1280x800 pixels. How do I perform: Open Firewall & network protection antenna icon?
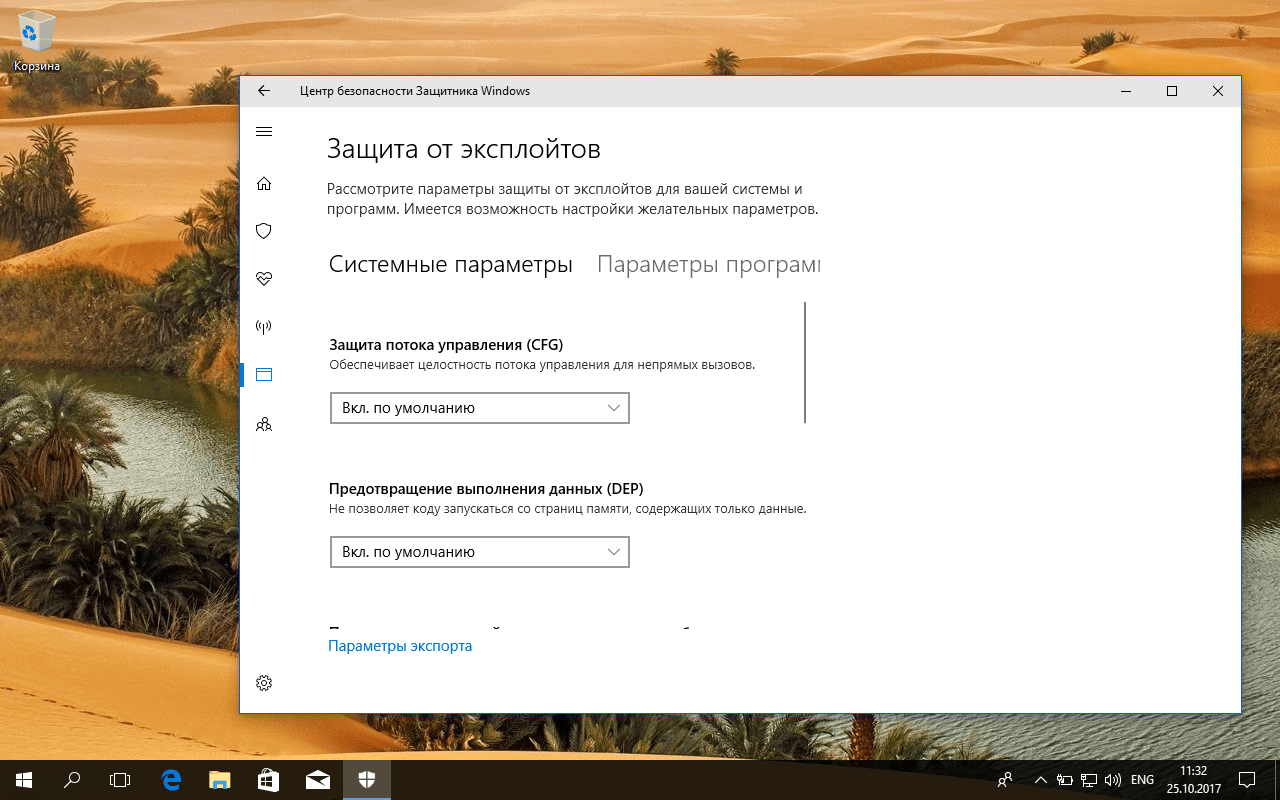point(264,327)
